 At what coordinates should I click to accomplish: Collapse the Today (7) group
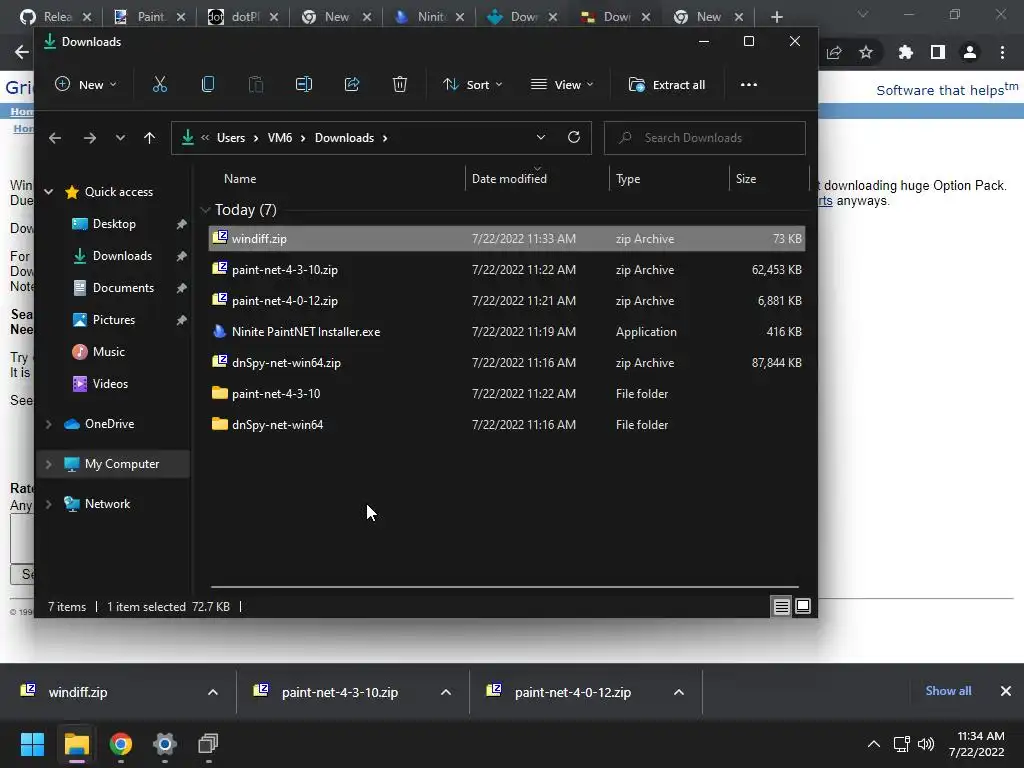[205, 210]
